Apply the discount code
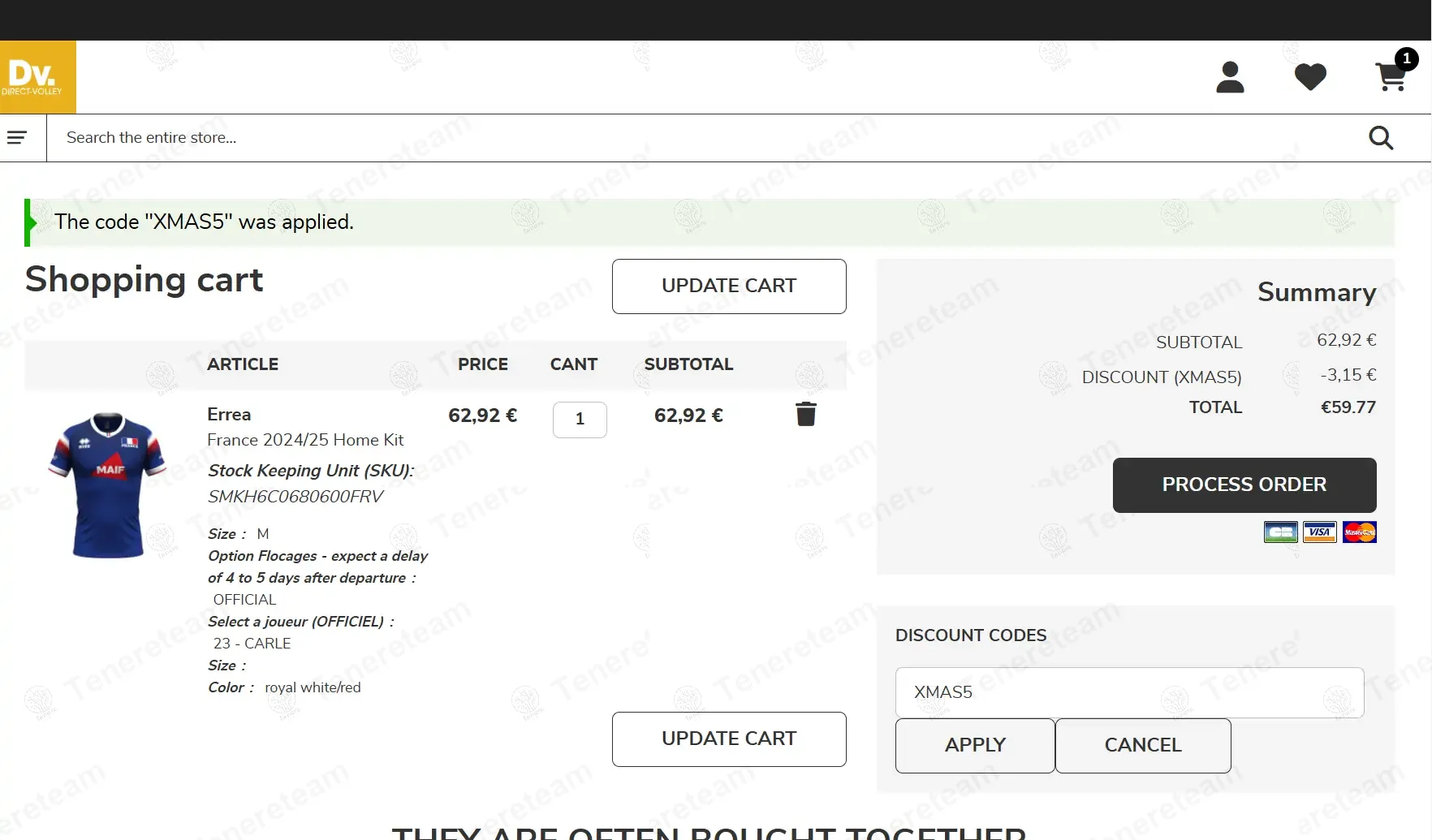This screenshot has height=840, width=1432. tap(975, 745)
